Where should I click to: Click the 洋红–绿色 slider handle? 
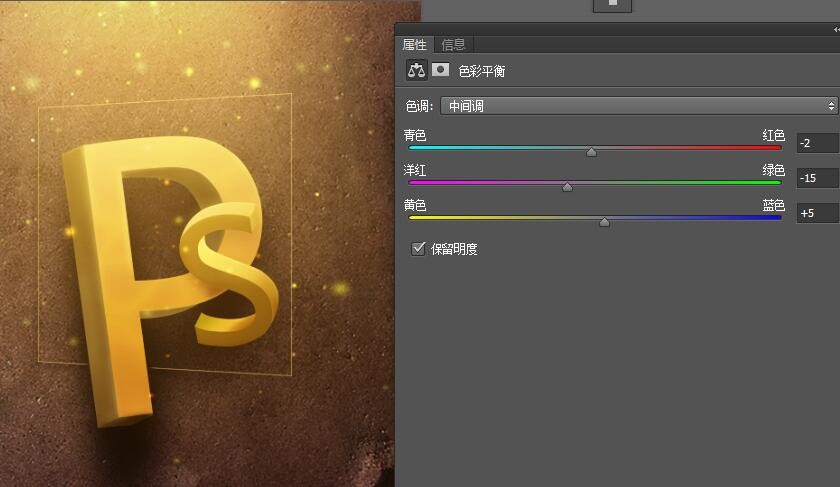tap(567, 187)
